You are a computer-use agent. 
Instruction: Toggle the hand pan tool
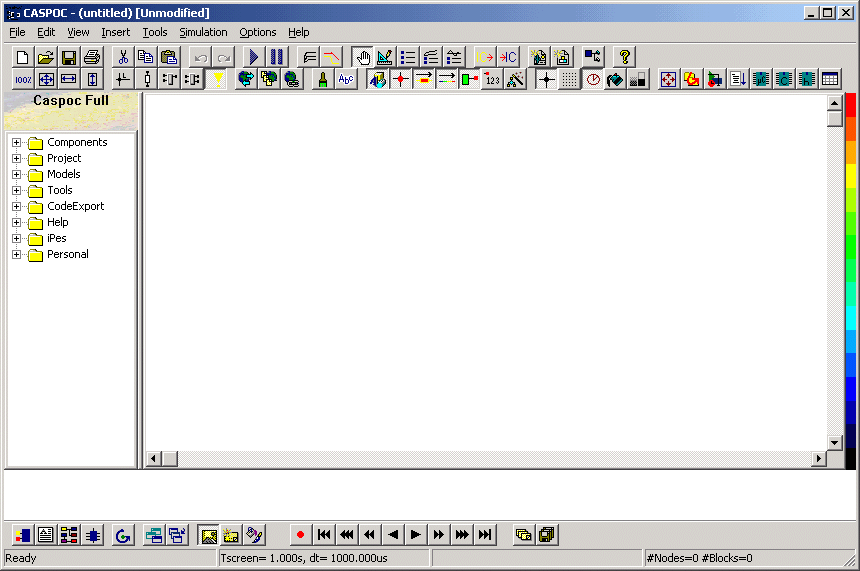[x=362, y=57]
